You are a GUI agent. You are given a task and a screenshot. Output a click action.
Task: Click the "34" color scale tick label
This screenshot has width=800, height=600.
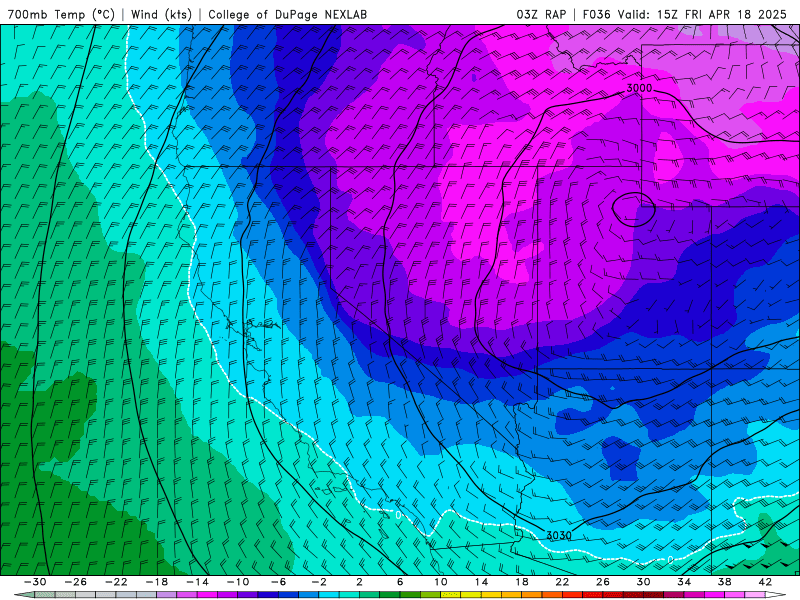684,582
